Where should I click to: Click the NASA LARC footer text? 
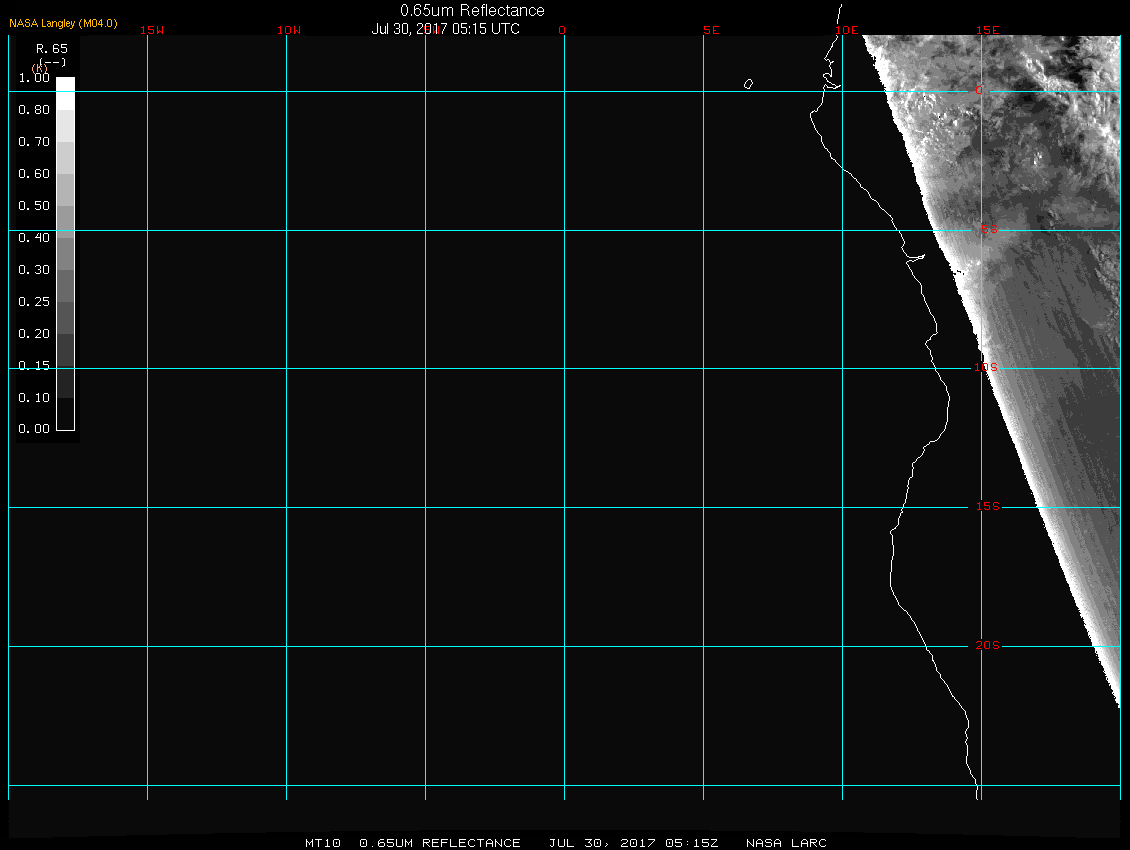pos(787,843)
